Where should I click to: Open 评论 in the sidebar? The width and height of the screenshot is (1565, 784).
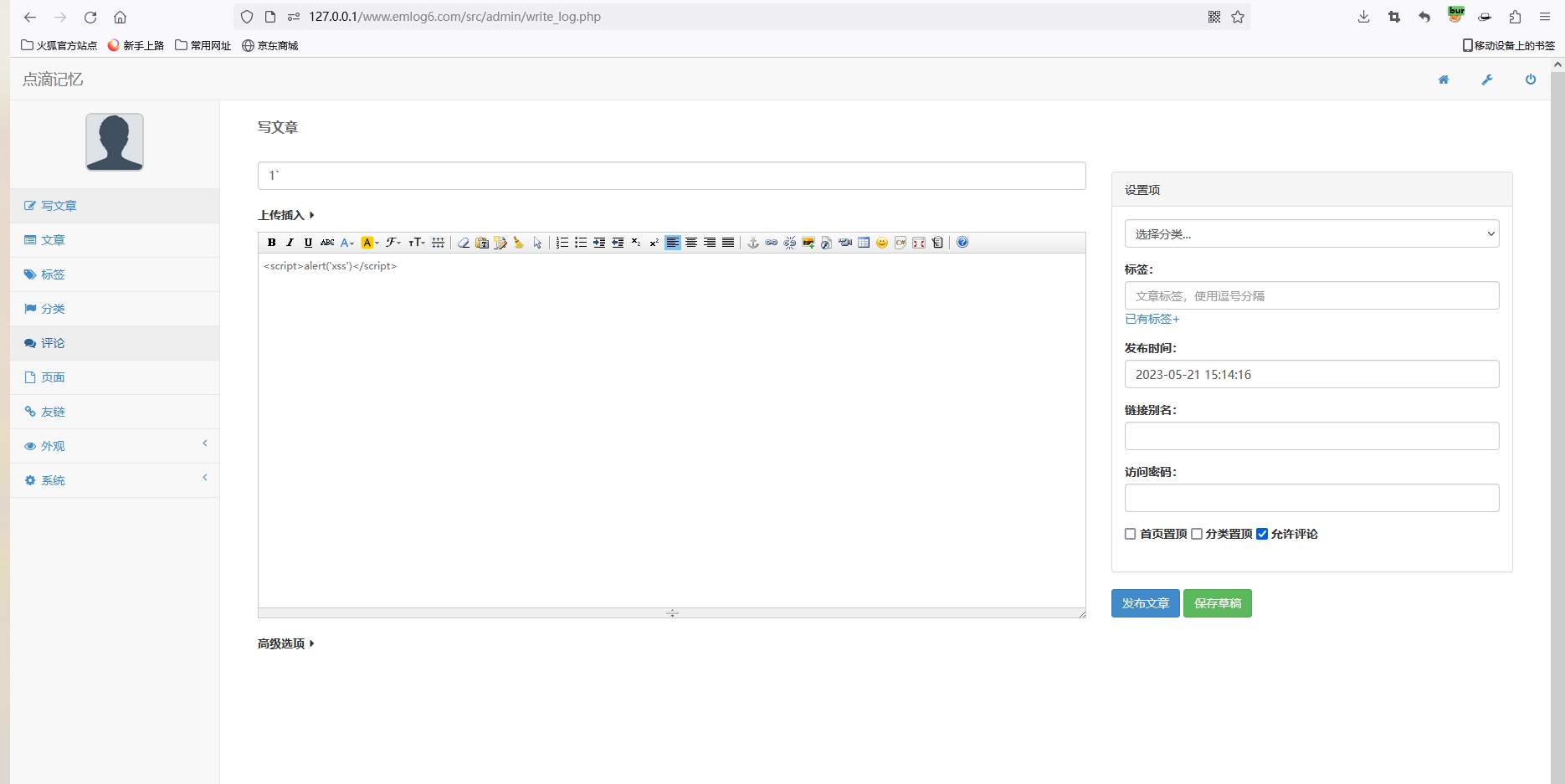[x=115, y=343]
